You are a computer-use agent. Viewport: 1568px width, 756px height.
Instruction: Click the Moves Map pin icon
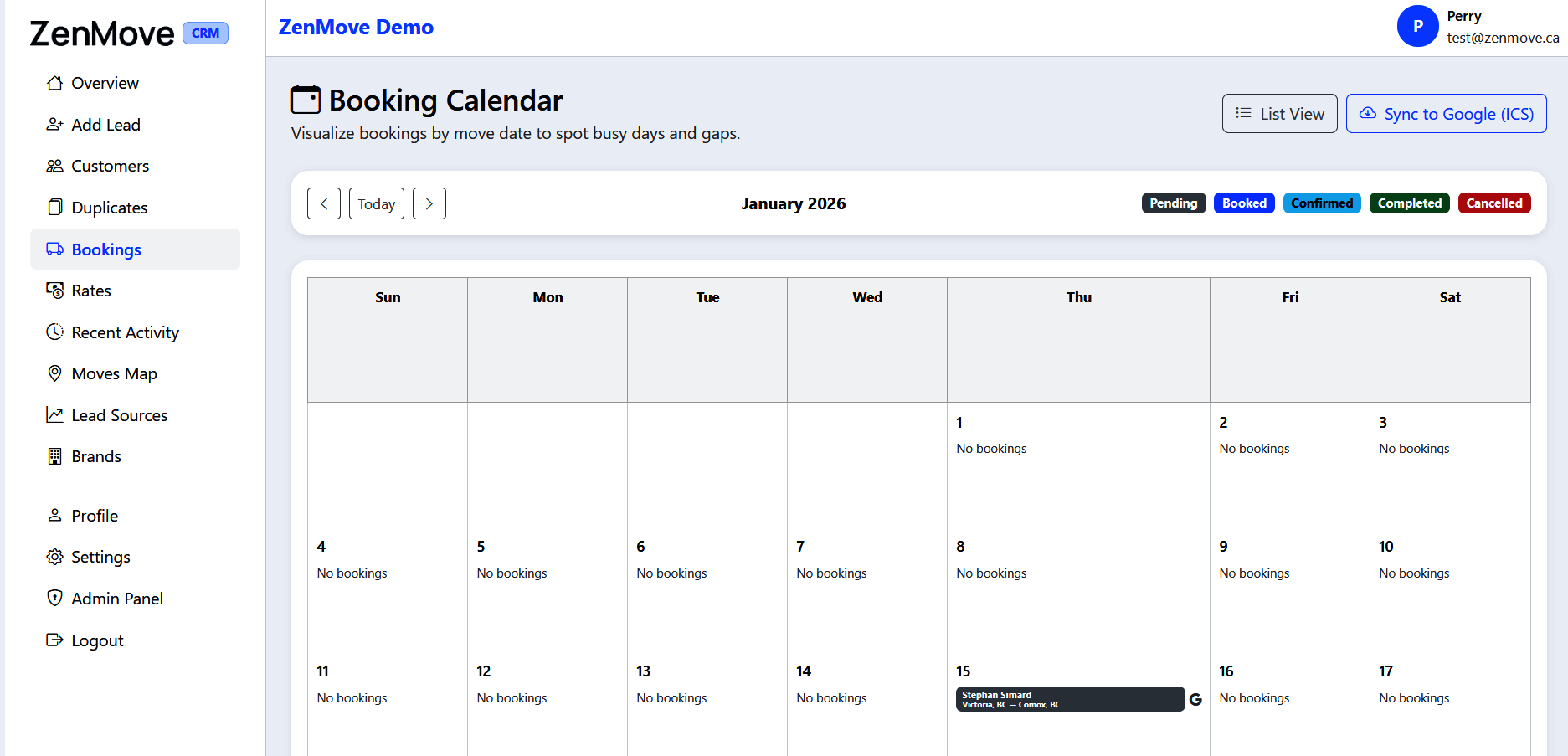pos(54,373)
